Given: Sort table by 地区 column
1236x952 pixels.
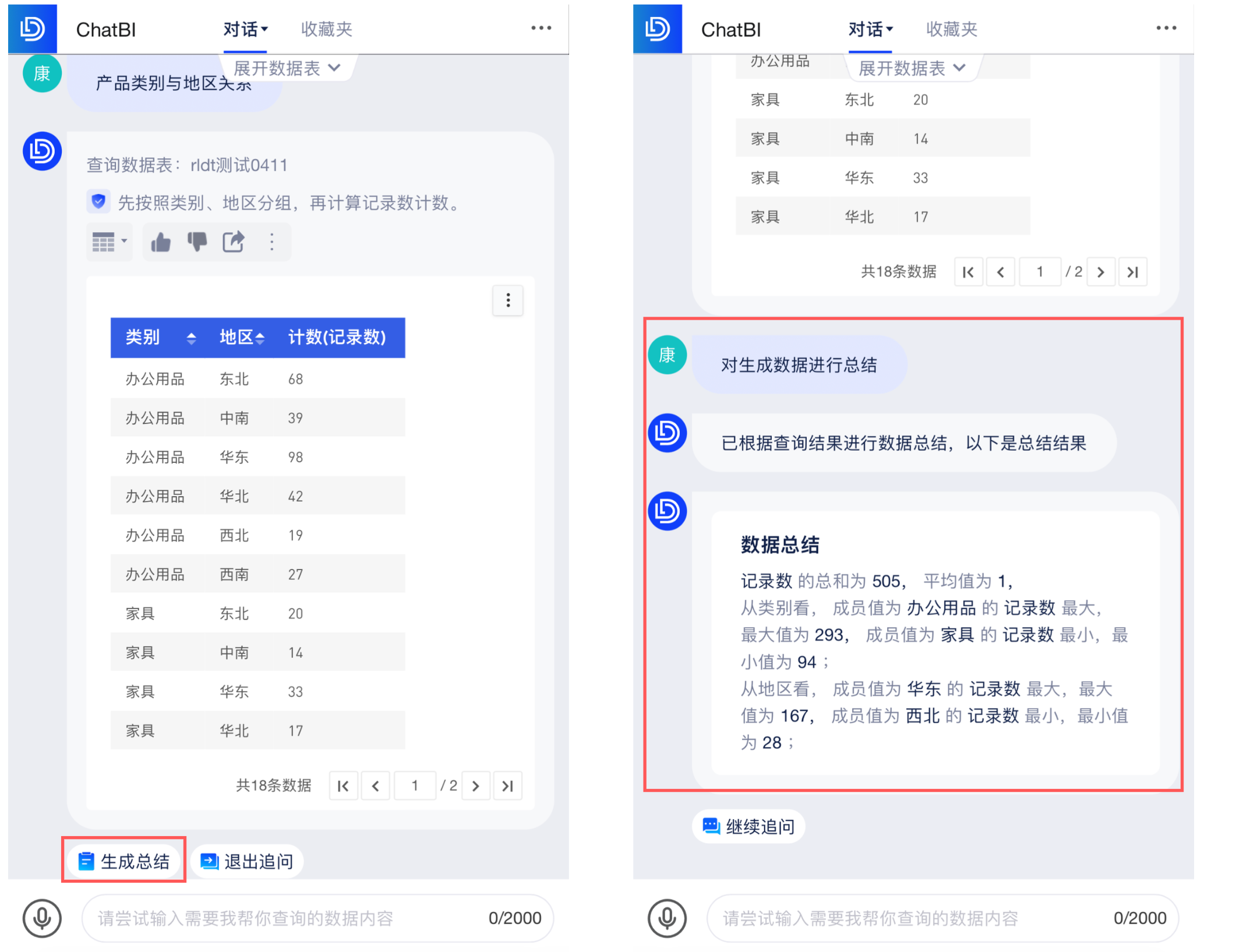Looking at the screenshot, I should pos(260,338).
